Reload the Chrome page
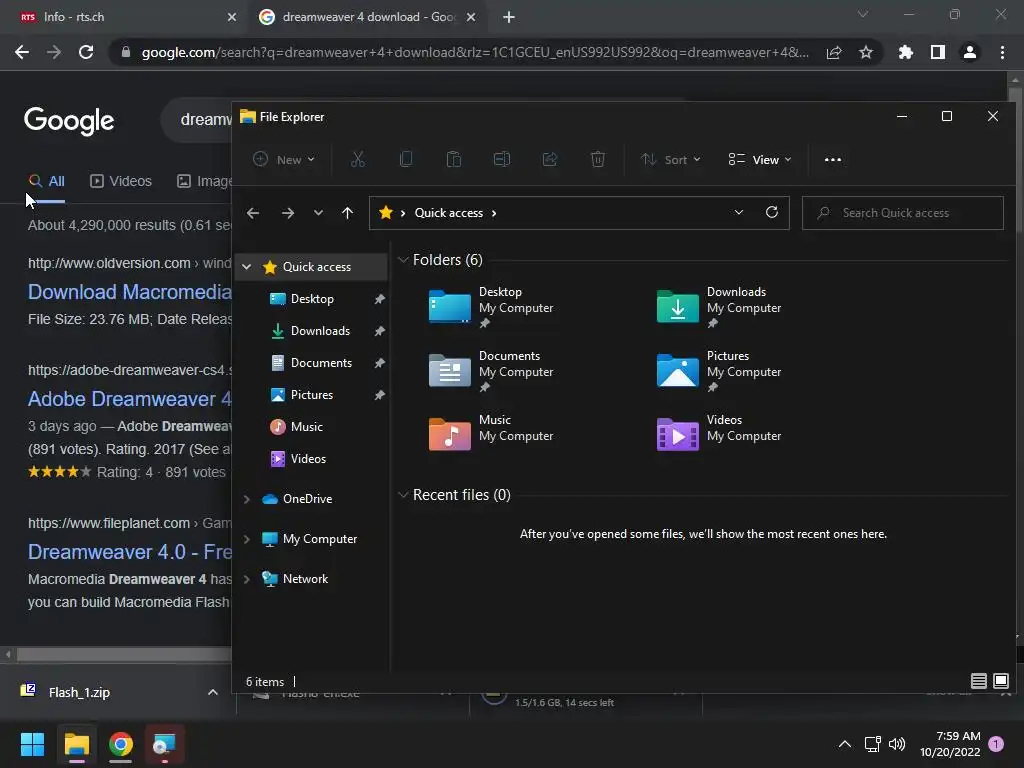Image resolution: width=1024 pixels, height=768 pixels. tap(86, 52)
